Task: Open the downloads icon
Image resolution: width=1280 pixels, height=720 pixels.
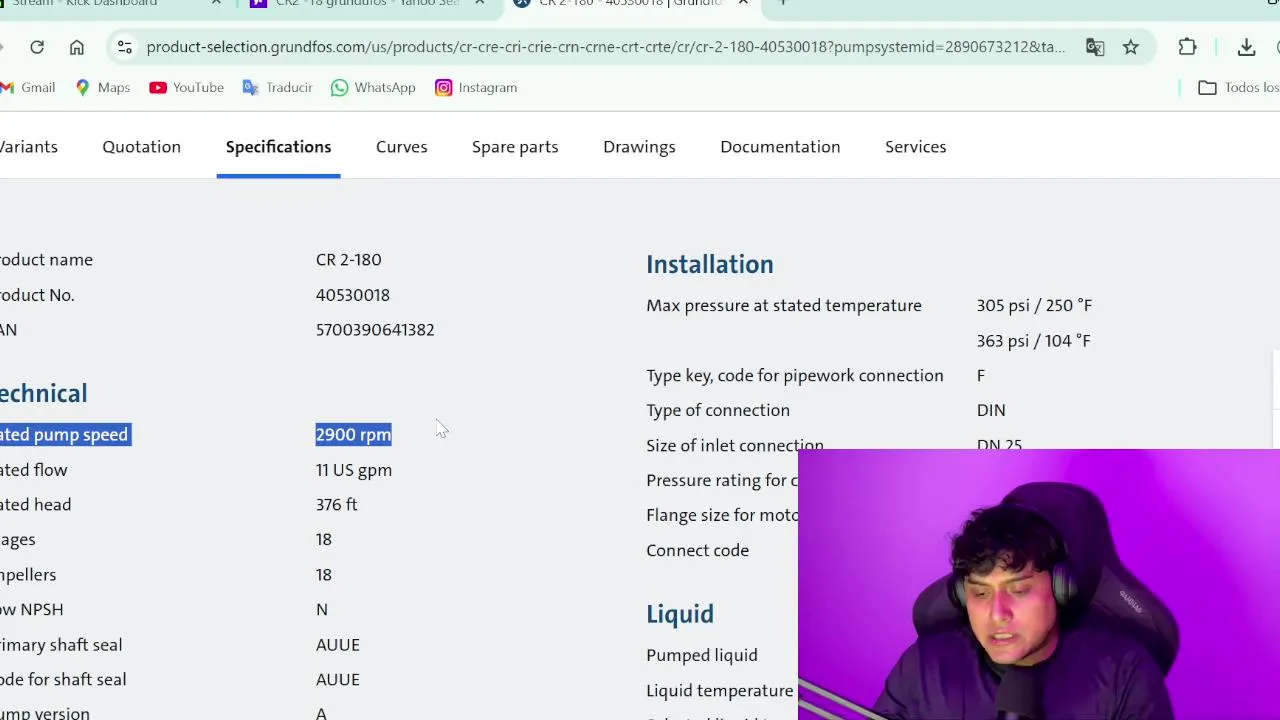Action: coord(1246,47)
